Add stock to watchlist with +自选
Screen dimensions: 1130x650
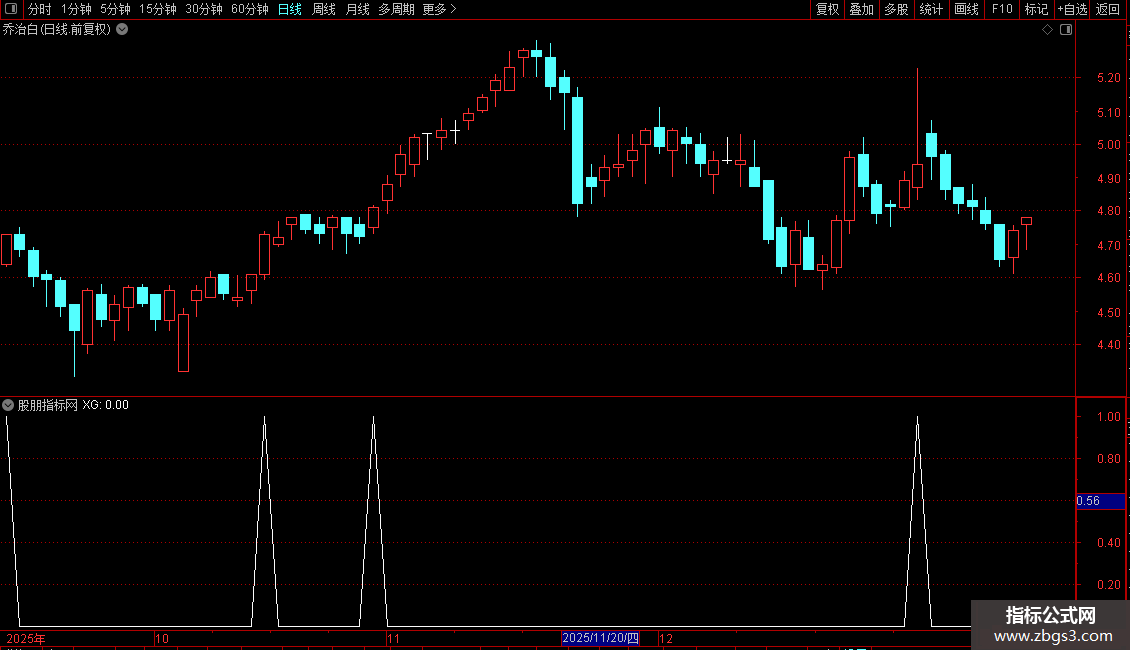(x=1072, y=9)
